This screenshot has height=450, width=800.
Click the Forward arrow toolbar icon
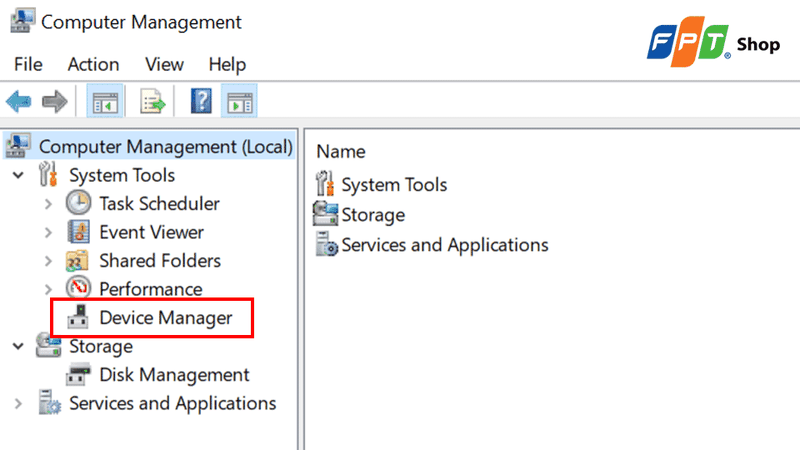point(55,101)
